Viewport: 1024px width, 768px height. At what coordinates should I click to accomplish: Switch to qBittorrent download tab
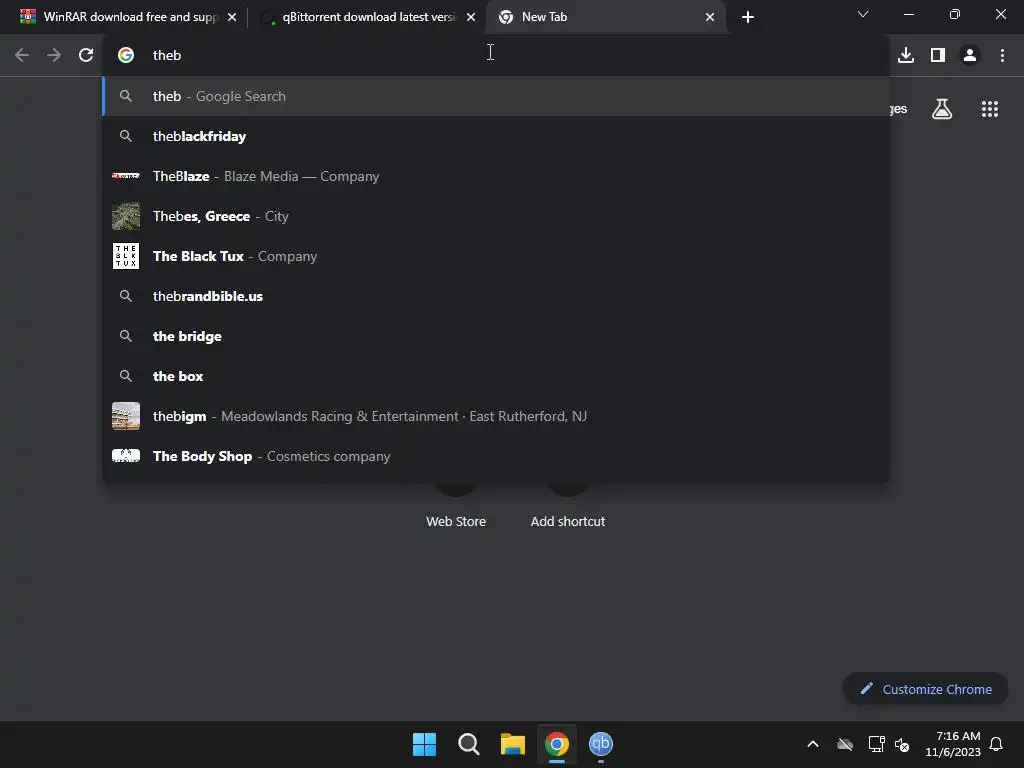click(x=368, y=17)
